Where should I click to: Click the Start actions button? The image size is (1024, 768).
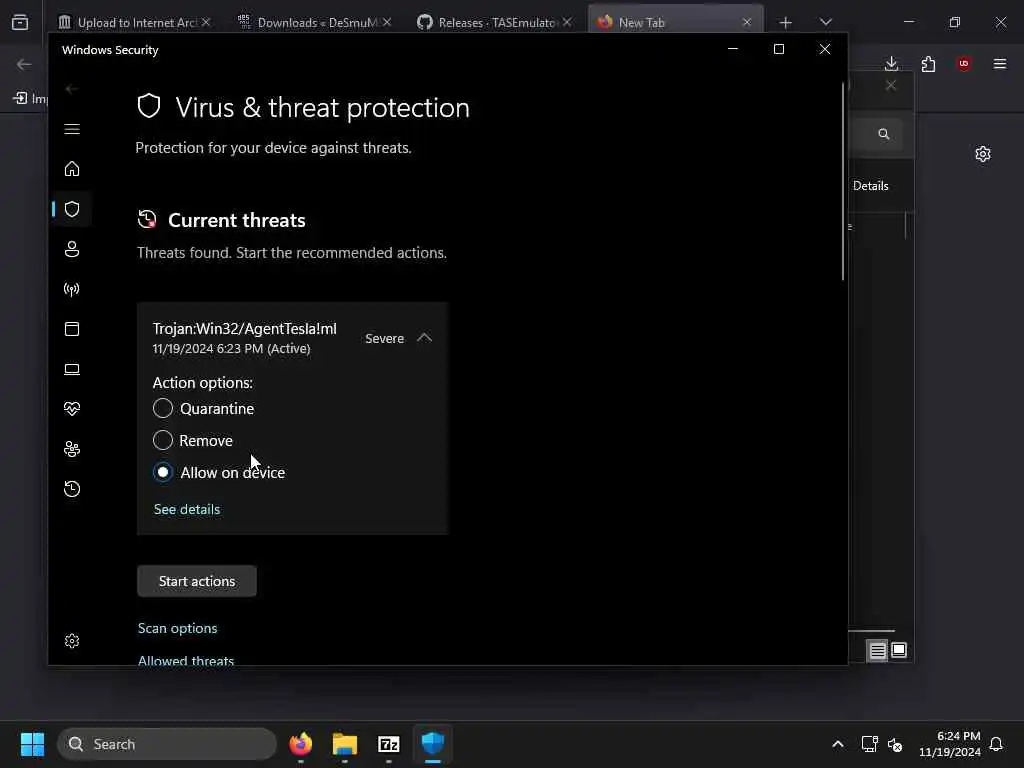click(197, 581)
